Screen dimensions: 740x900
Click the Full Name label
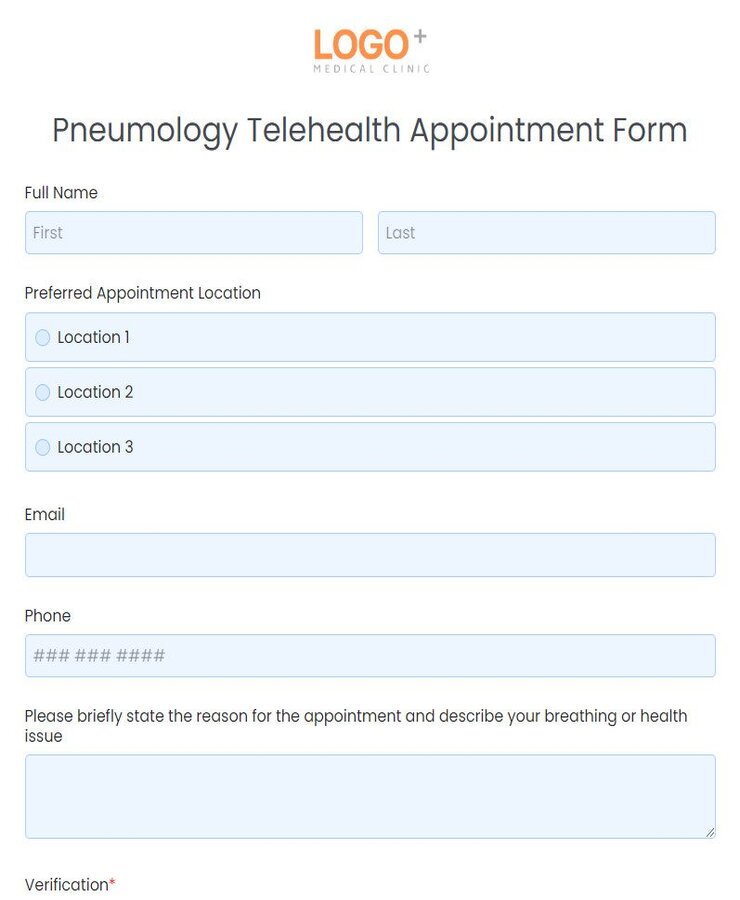point(61,193)
